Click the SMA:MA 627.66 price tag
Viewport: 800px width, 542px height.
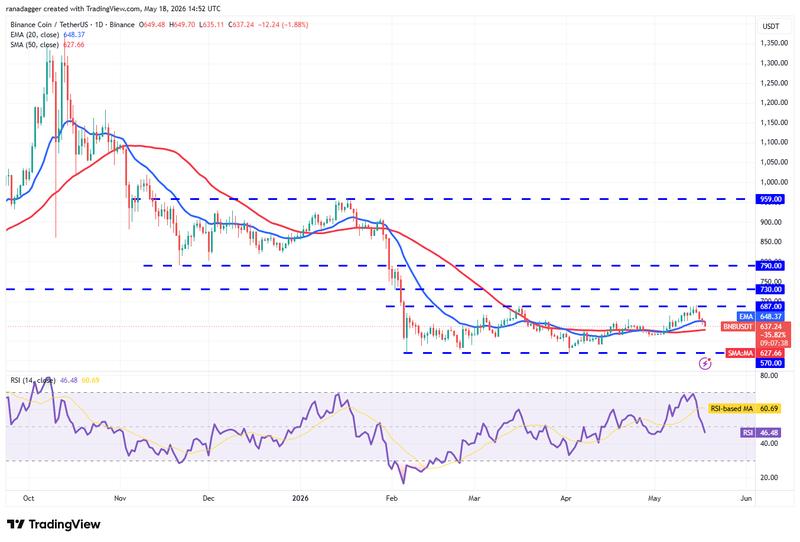[756, 353]
